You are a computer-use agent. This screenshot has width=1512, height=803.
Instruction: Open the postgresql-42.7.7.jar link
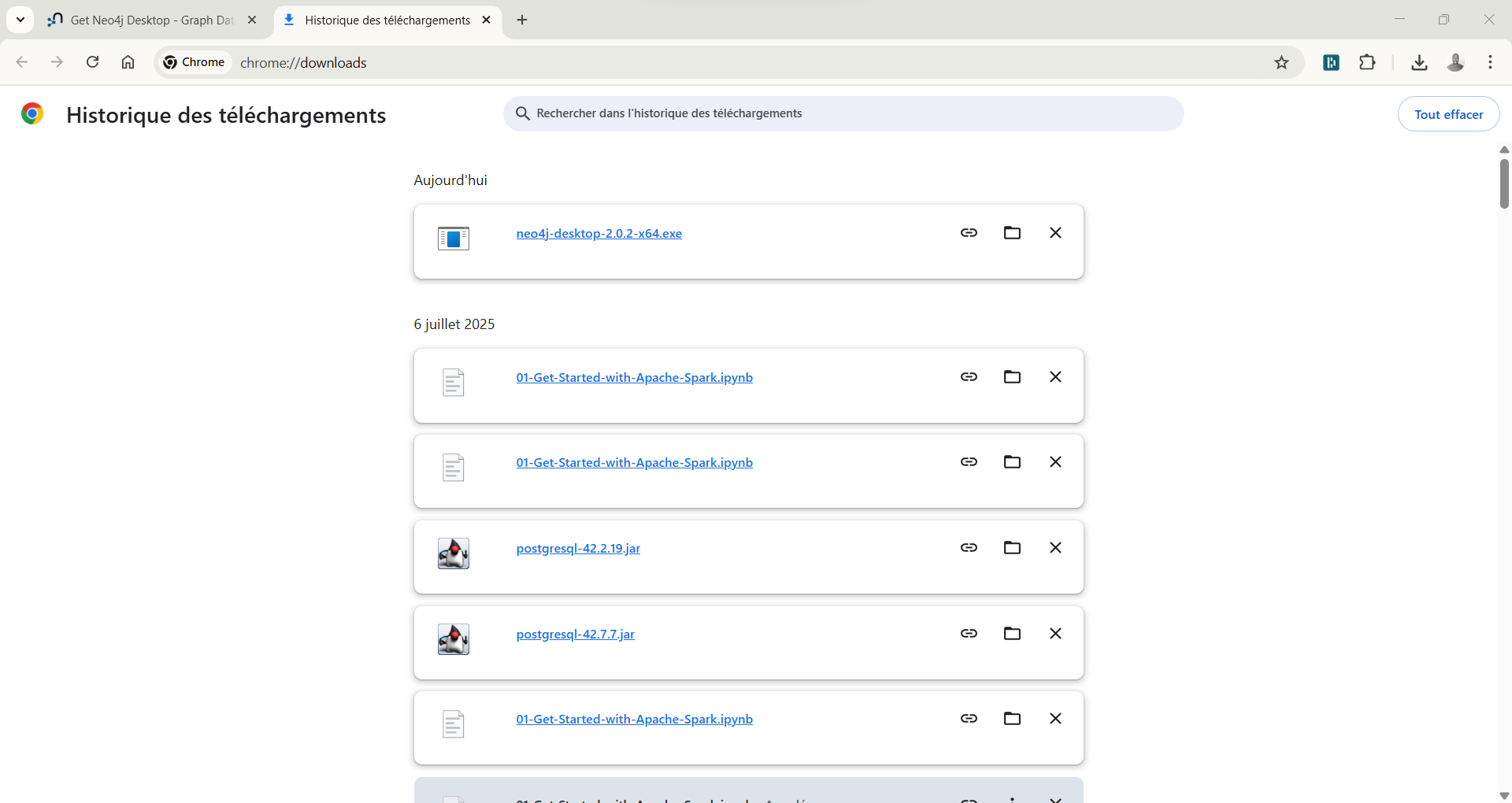coord(575,634)
